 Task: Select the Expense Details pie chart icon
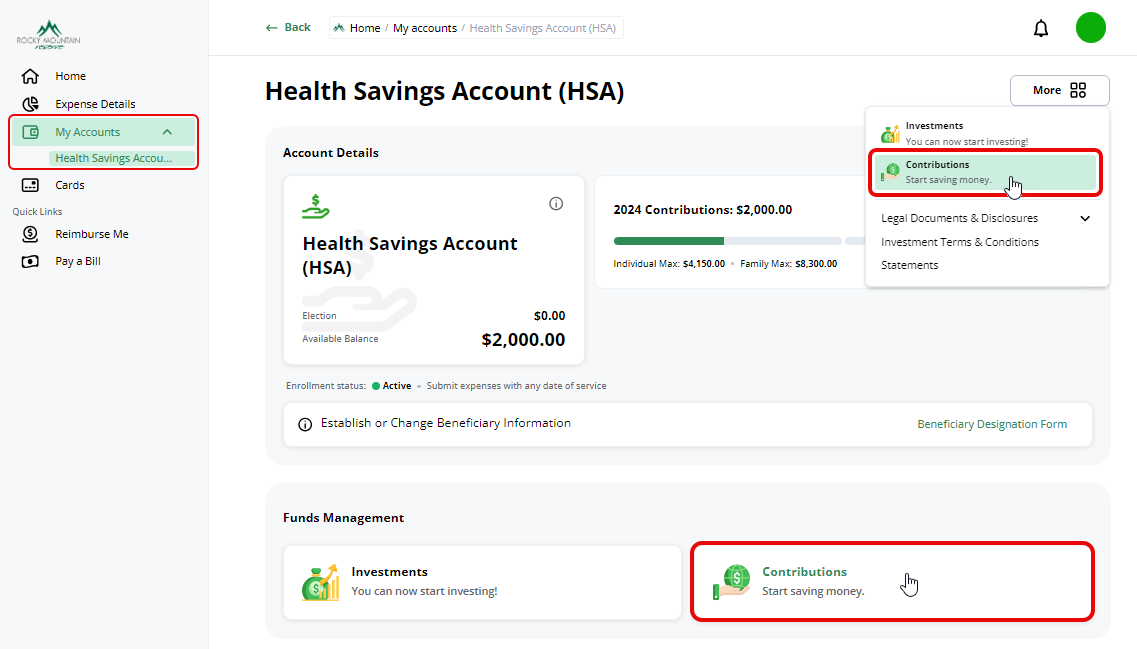tap(30, 104)
